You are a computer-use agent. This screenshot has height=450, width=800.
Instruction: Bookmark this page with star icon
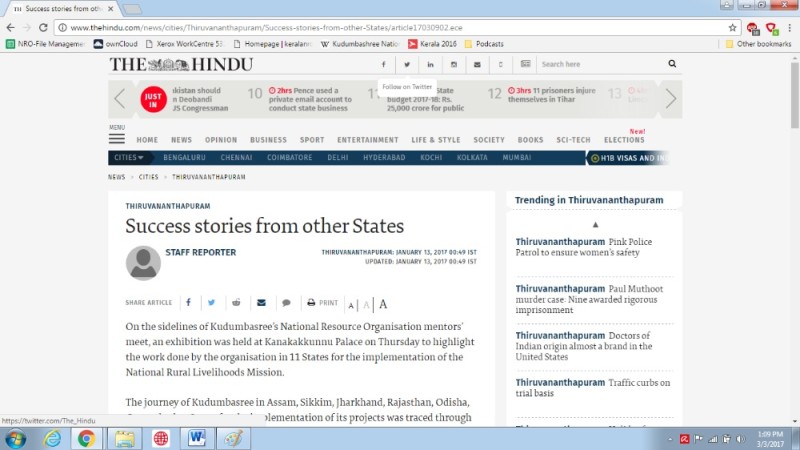coord(732,28)
